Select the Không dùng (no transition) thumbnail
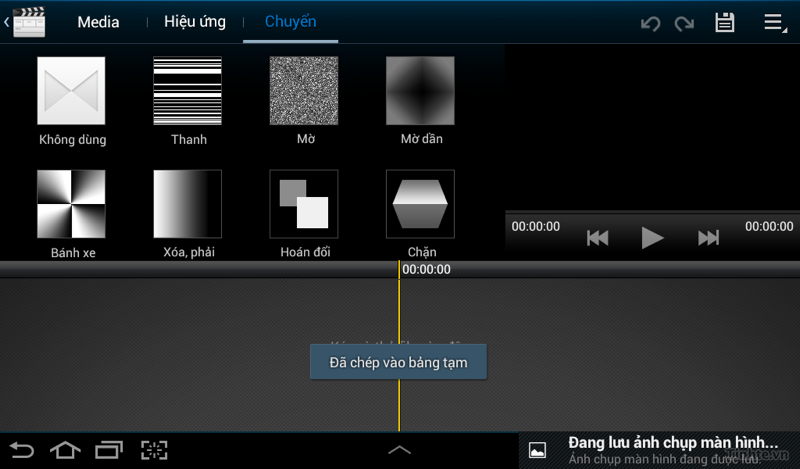Screen dimensions: 800x469 [x=71, y=91]
